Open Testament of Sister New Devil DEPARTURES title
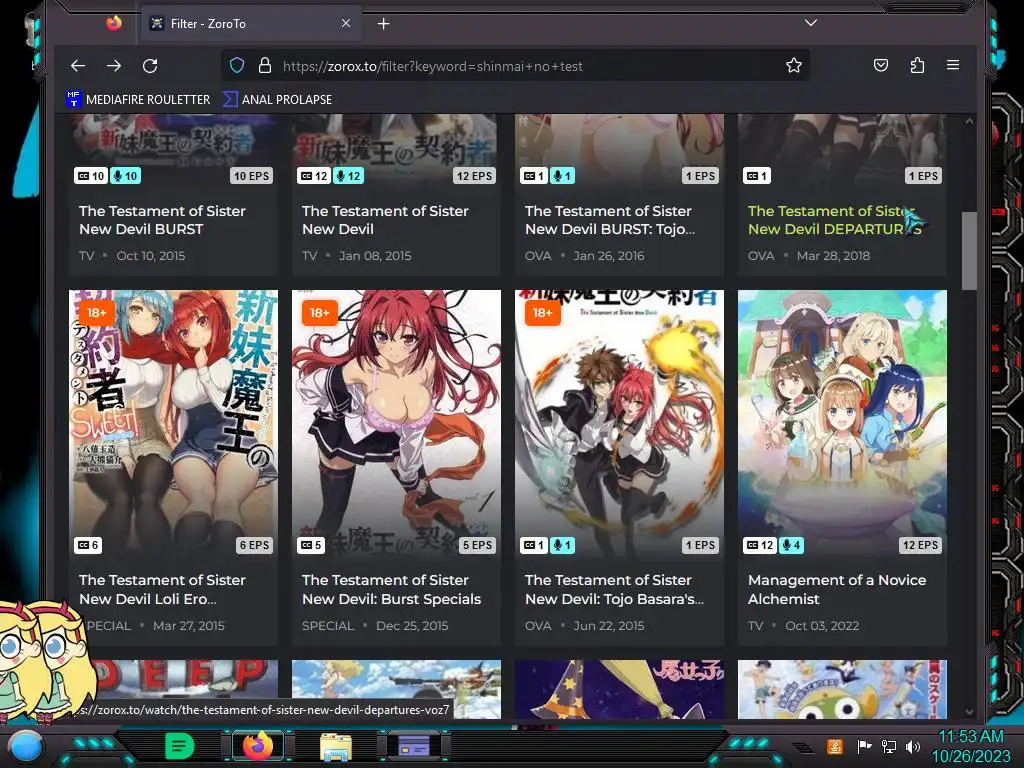Screen dimensions: 1024x768 [835, 220]
